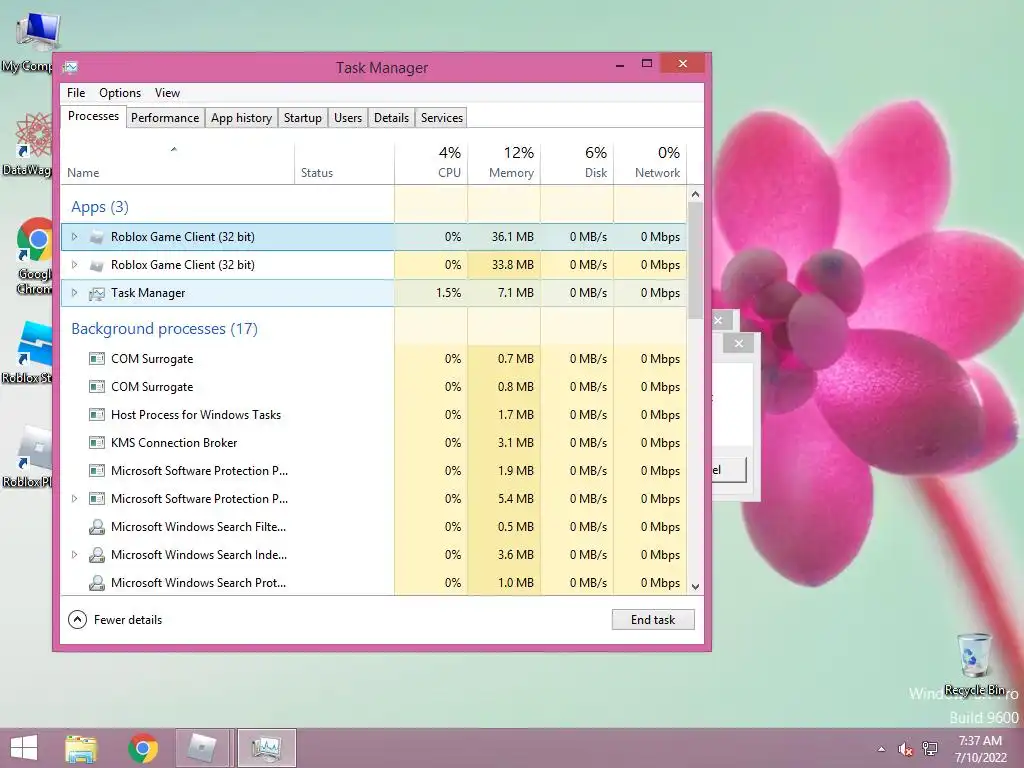
Task: Click the Task Manager taskbar button
Action: coord(266,748)
